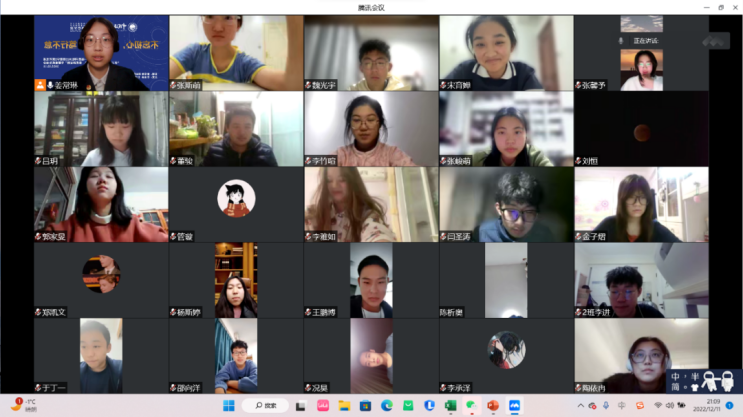Open the date and time flyout

(x=704, y=405)
